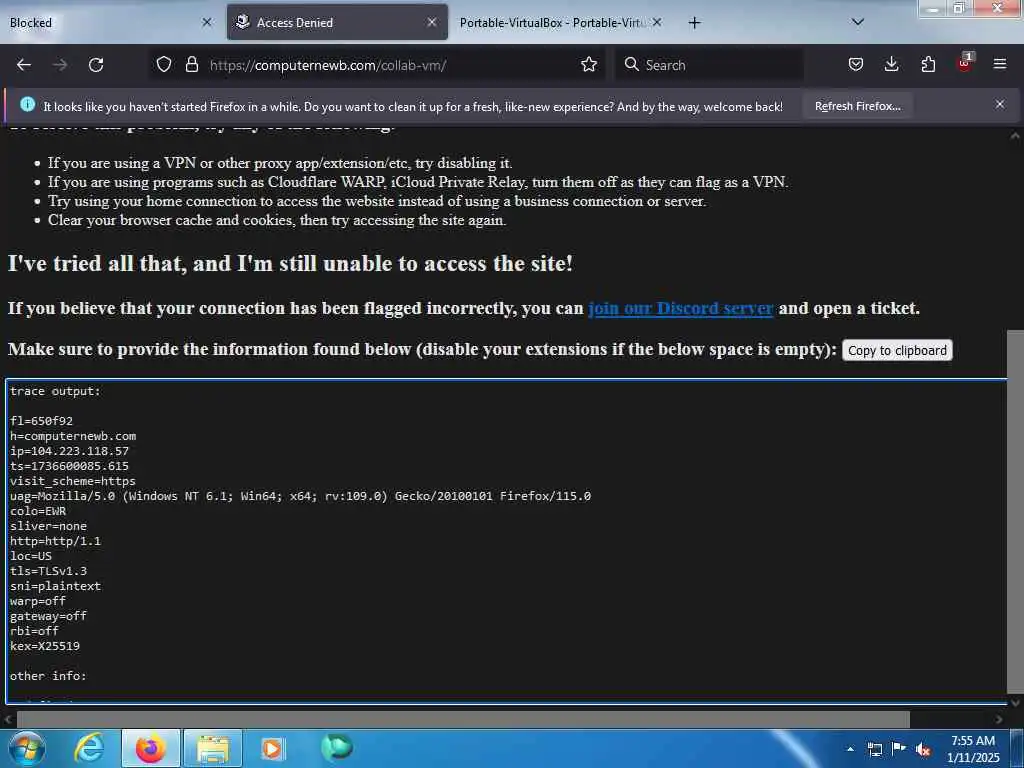Click the green bubble app in taskbar
Viewport: 1024px width, 768px height.
pos(337,748)
